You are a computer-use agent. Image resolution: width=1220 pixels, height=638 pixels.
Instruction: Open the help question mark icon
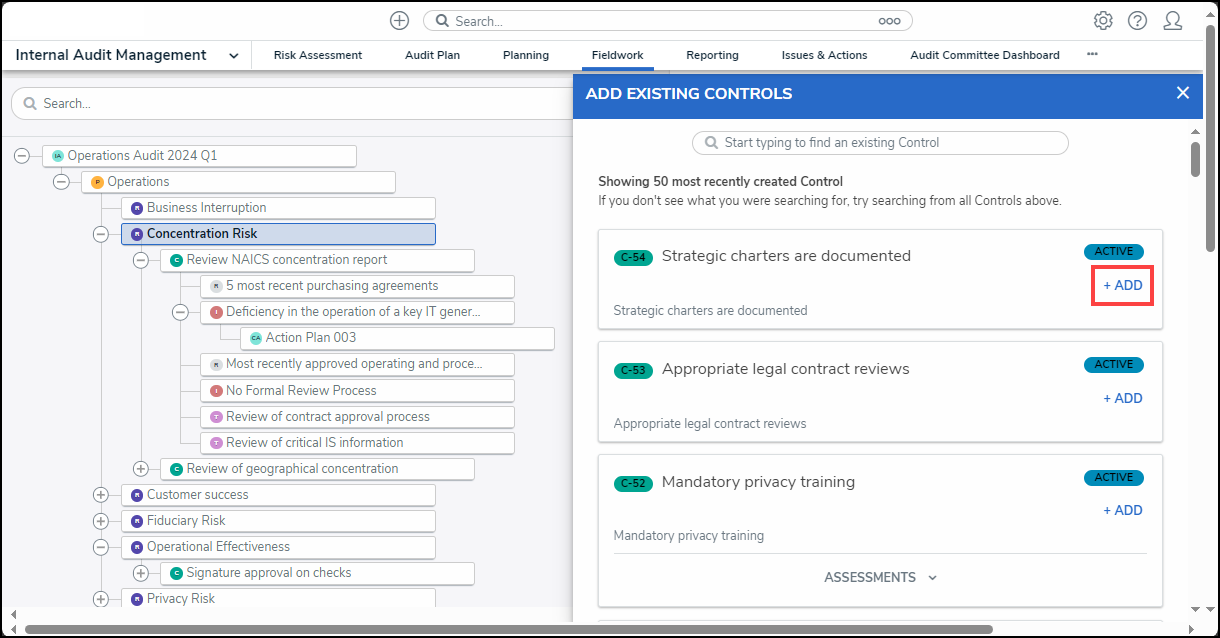pos(1137,21)
